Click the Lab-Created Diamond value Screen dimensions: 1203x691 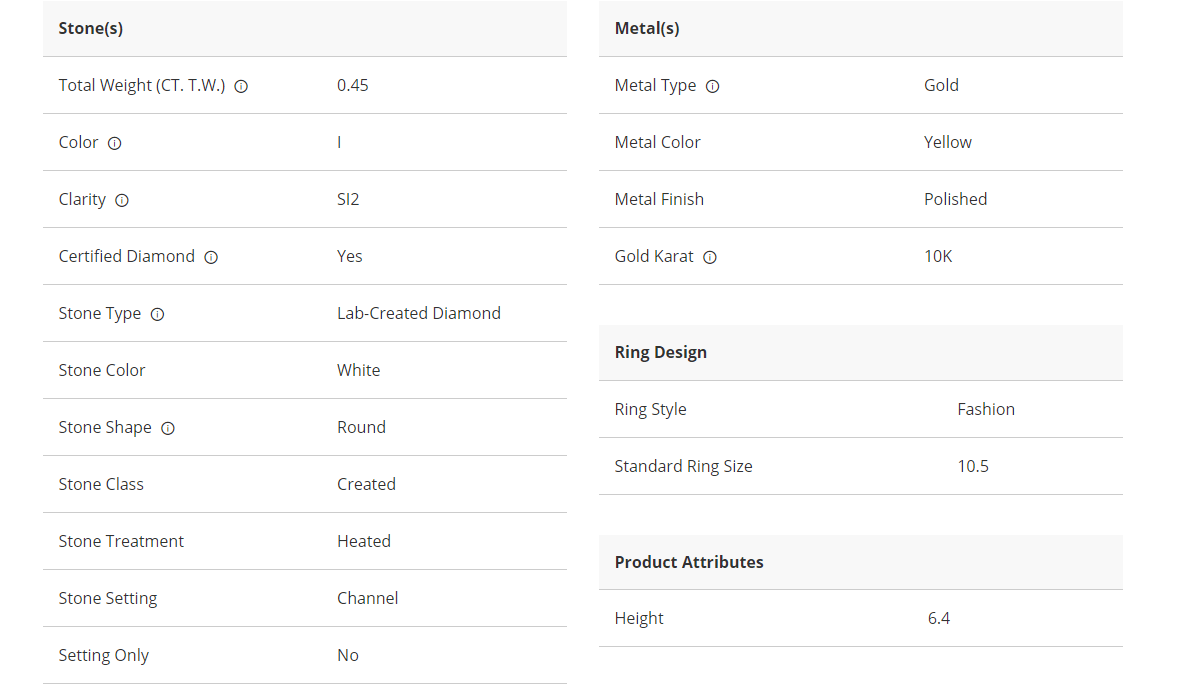click(x=418, y=313)
